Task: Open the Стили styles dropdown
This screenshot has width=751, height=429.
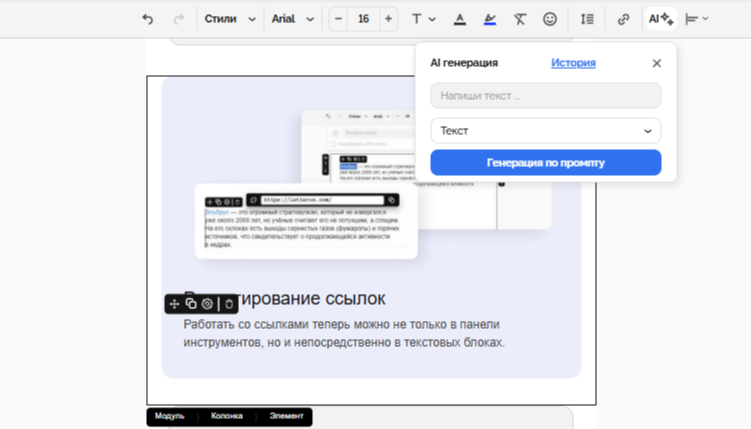Action: (x=229, y=19)
